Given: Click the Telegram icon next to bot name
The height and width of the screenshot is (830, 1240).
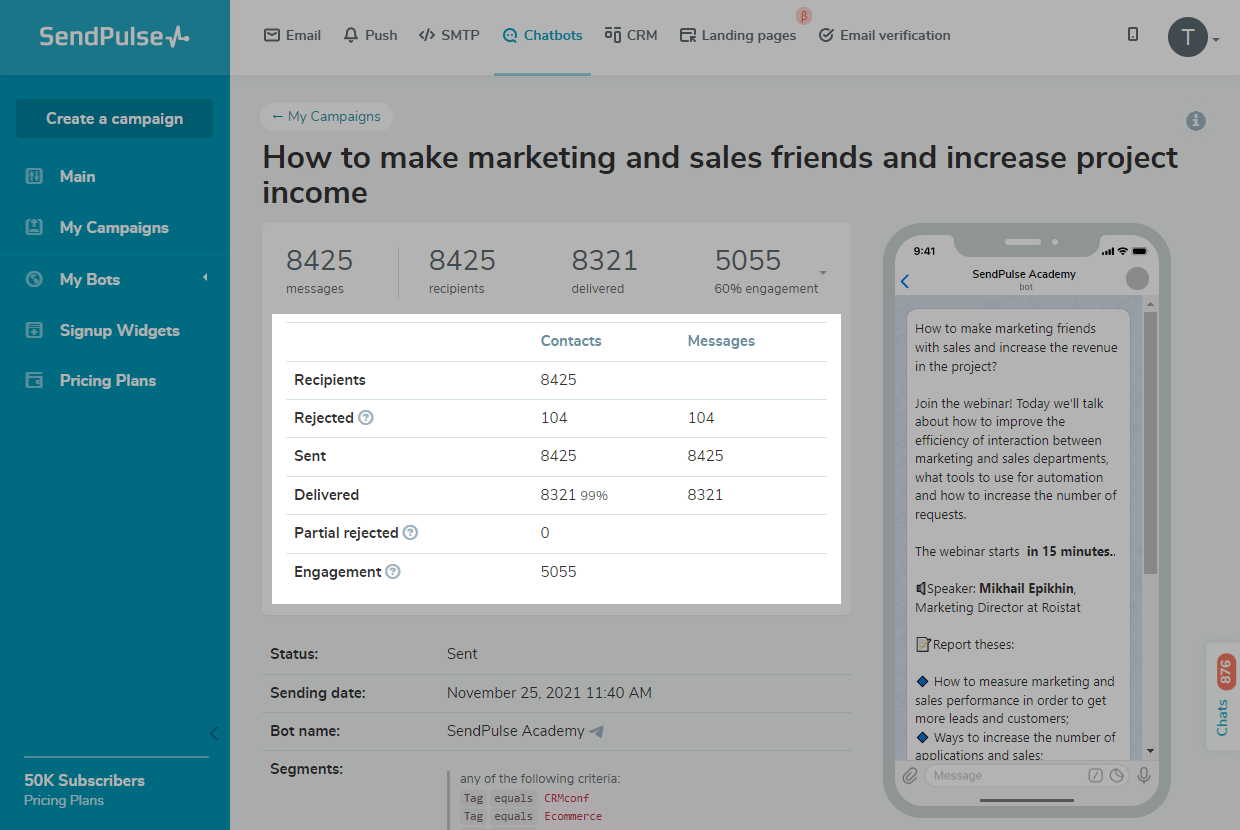Looking at the screenshot, I should pos(597,731).
